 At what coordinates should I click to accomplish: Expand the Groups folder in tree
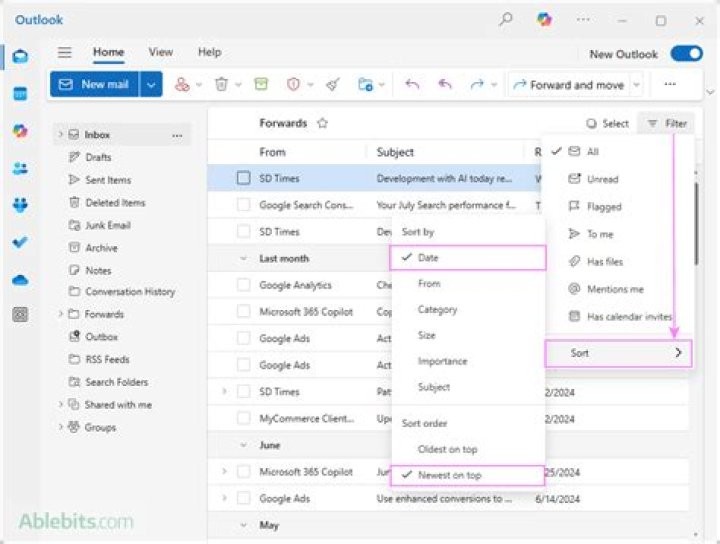click(61, 427)
